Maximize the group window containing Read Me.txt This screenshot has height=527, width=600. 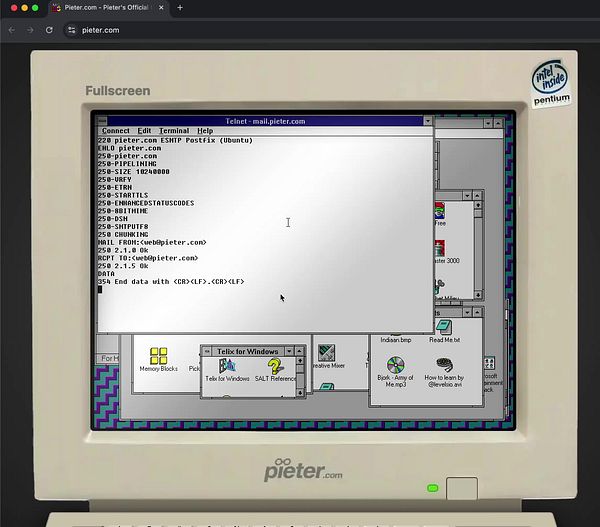(477, 313)
